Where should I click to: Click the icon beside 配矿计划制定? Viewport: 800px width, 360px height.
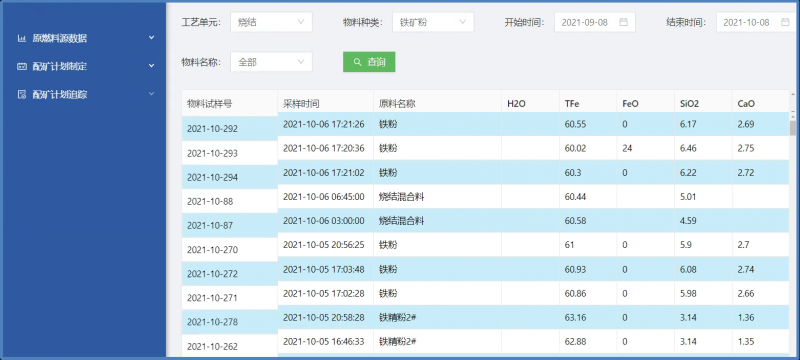[x=21, y=66]
